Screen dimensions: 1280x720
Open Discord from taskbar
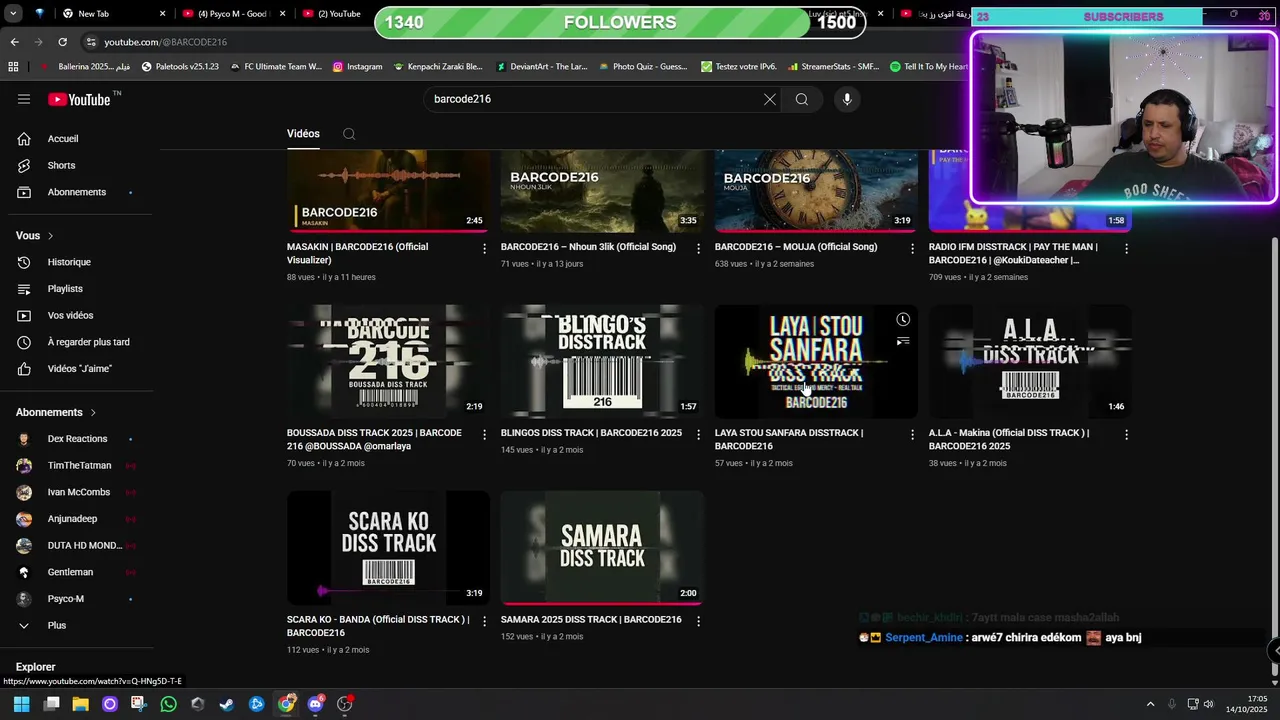click(x=316, y=704)
